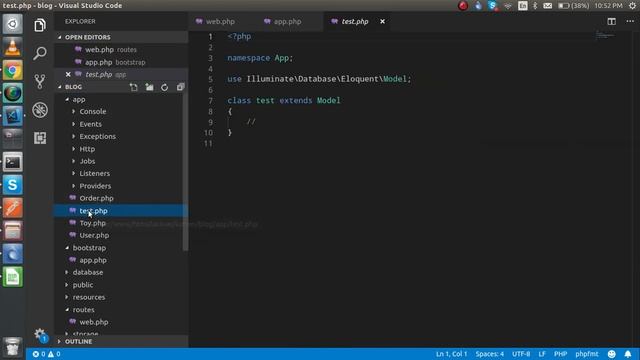Viewport: 640px width, 360px height.
Task: Expand the database folder
Action: tap(88, 272)
